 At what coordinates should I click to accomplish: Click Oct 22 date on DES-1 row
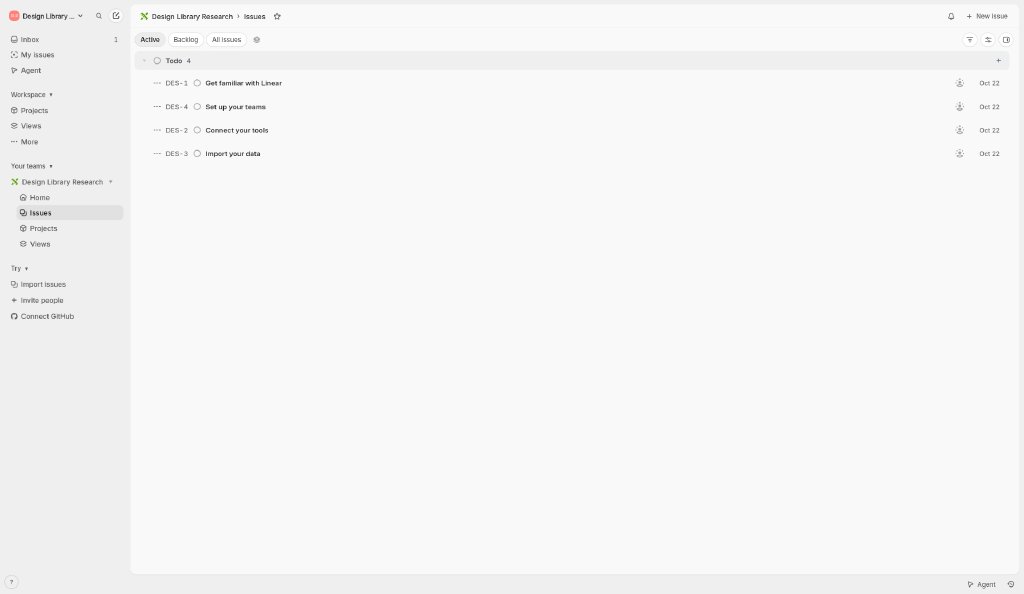tap(989, 84)
